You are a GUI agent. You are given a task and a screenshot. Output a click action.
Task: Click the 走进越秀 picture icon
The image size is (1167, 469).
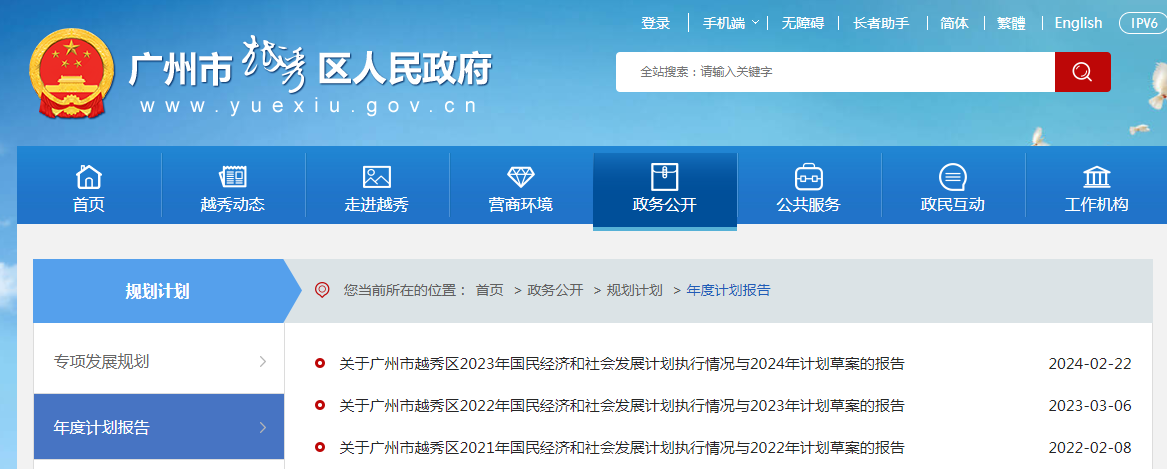point(377,177)
